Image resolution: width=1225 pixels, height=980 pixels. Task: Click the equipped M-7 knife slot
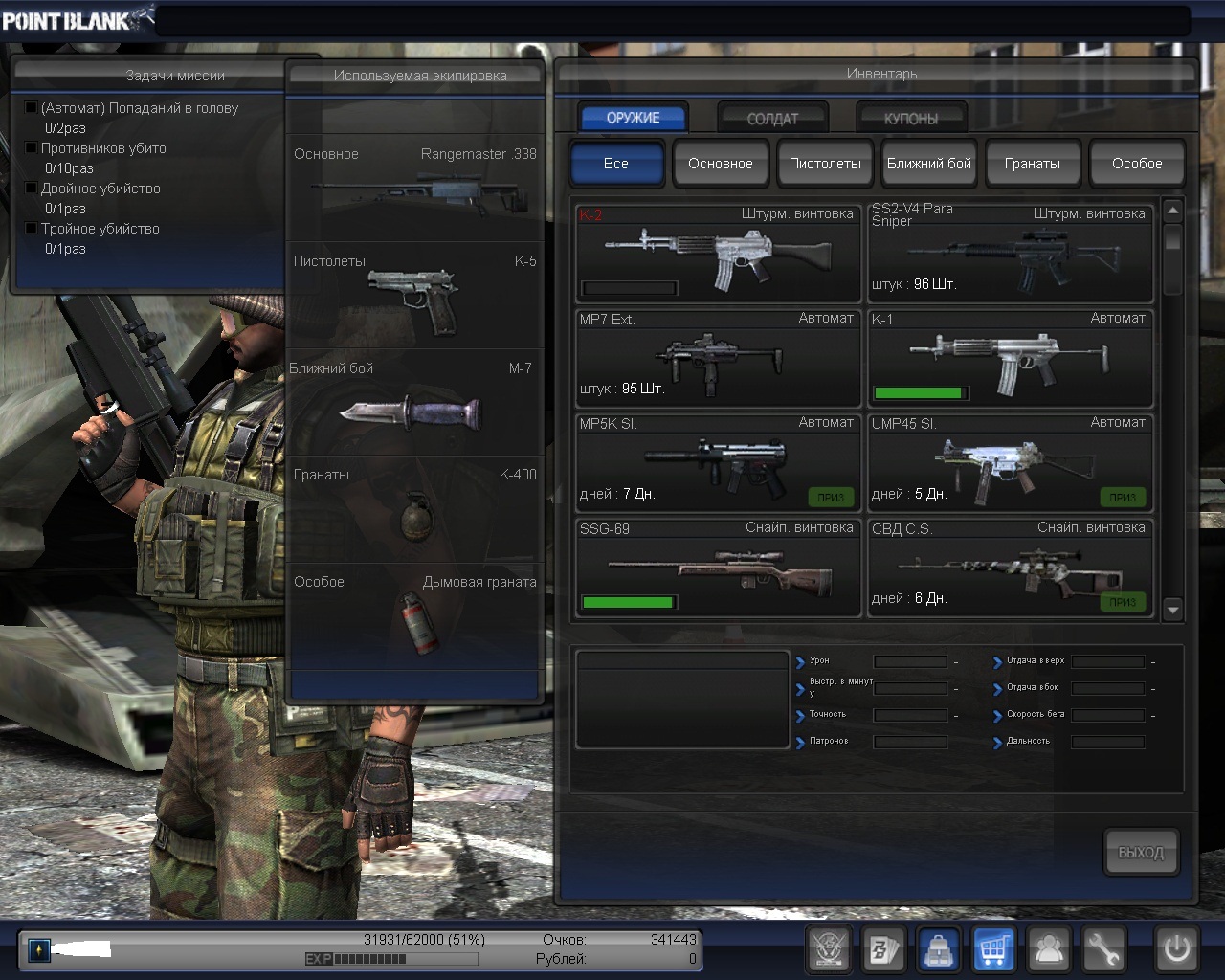(x=415, y=401)
